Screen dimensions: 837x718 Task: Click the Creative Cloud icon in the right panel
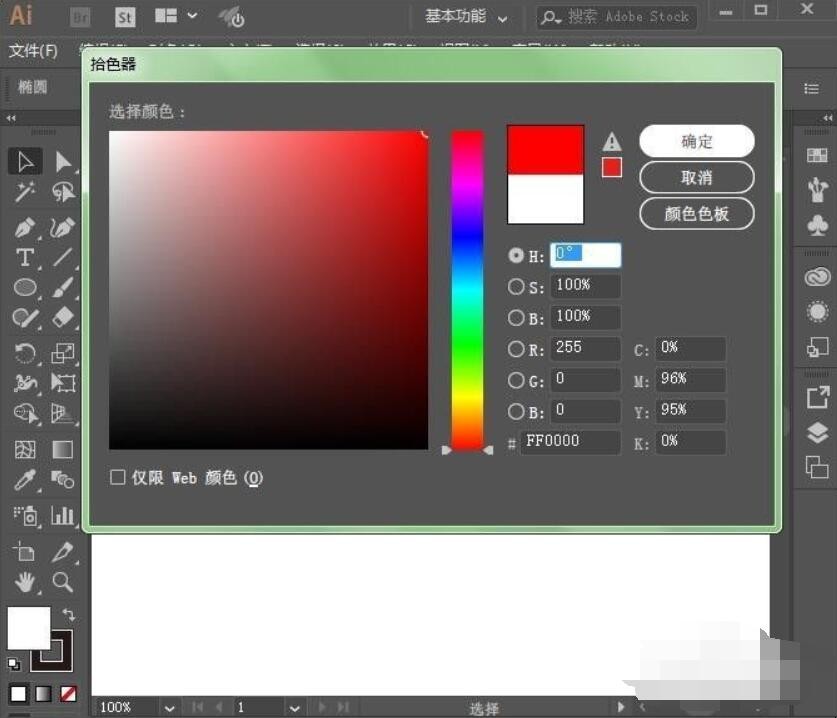(x=814, y=276)
